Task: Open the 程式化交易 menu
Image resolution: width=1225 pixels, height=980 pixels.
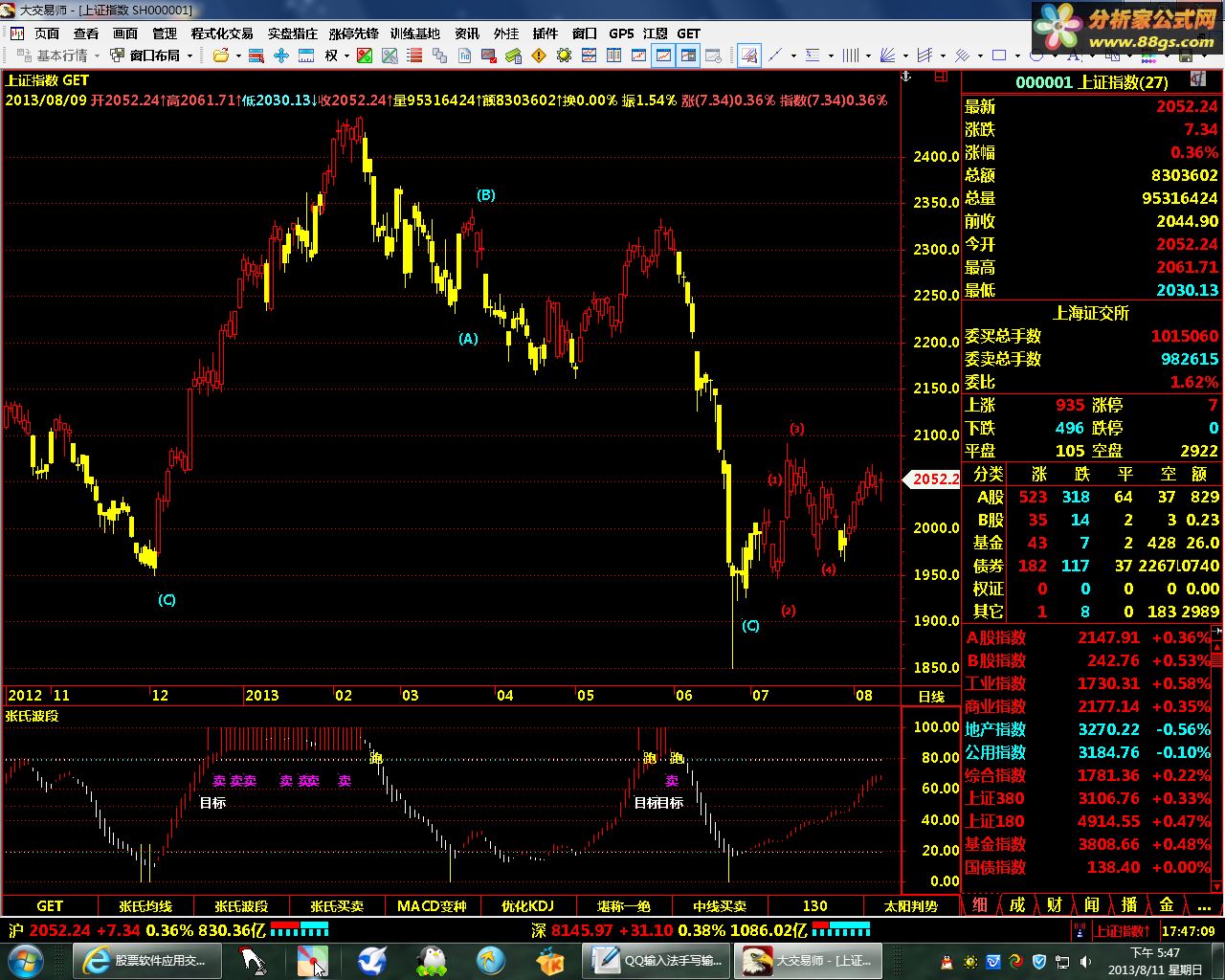Action: (222, 33)
